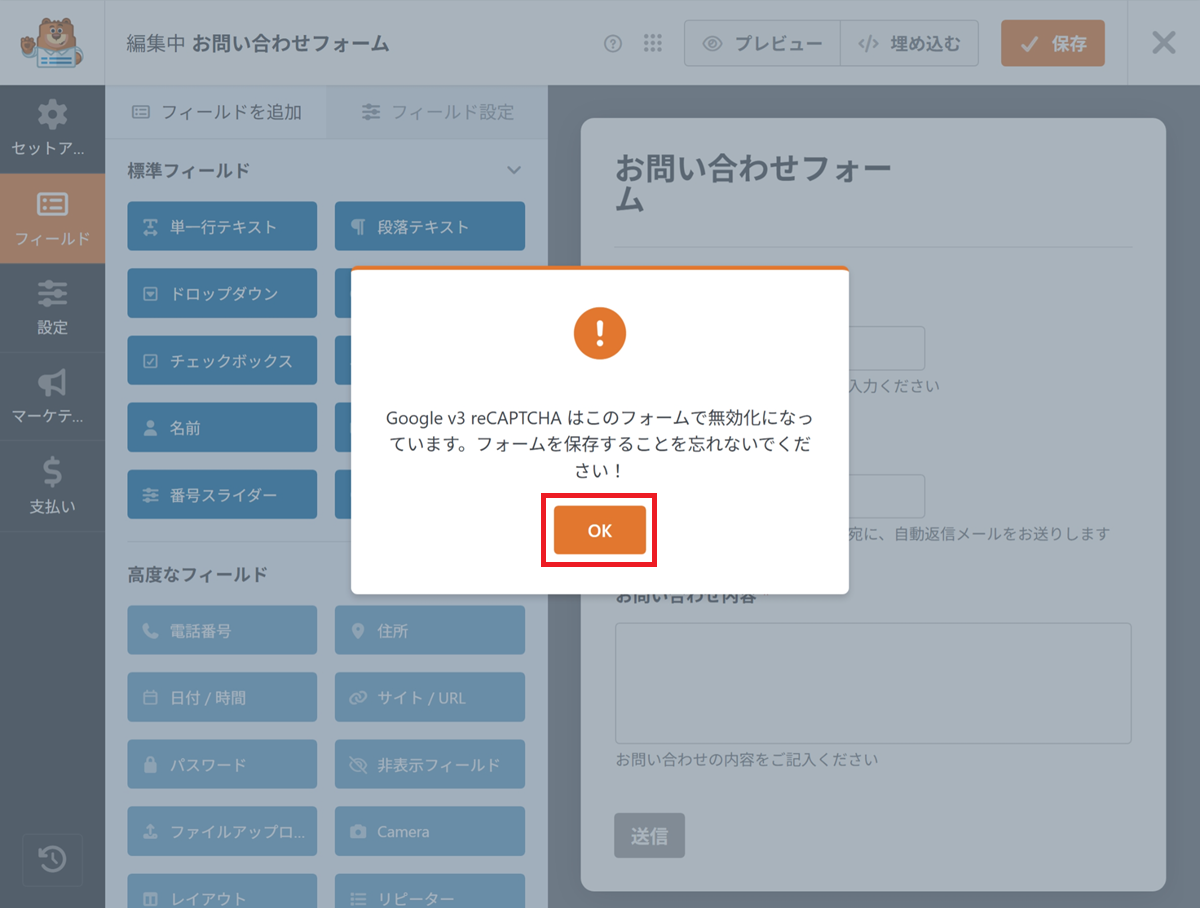This screenshot has height=908, width=1200.
Task: Click OK in the reCAPTCHA dialog
Action: click(599, 531)
